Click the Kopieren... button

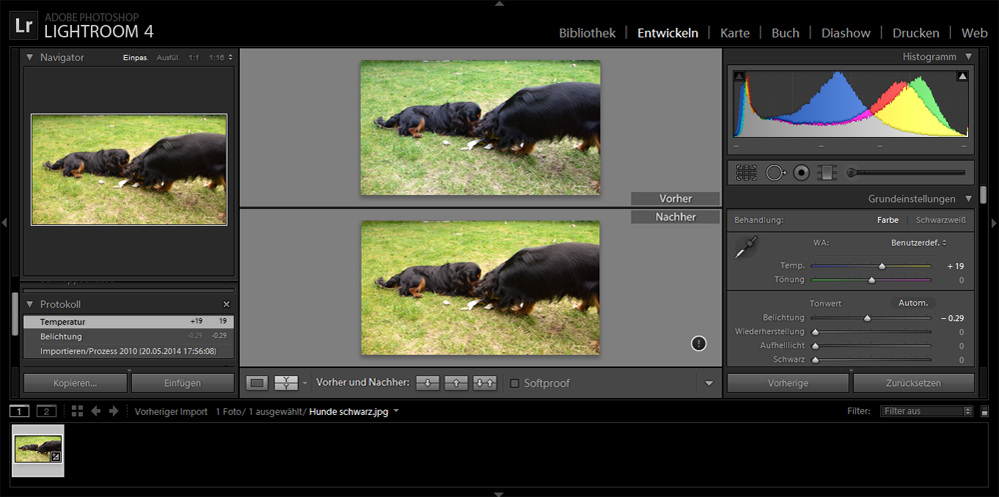pyautogui.click(x=74, y=383)
